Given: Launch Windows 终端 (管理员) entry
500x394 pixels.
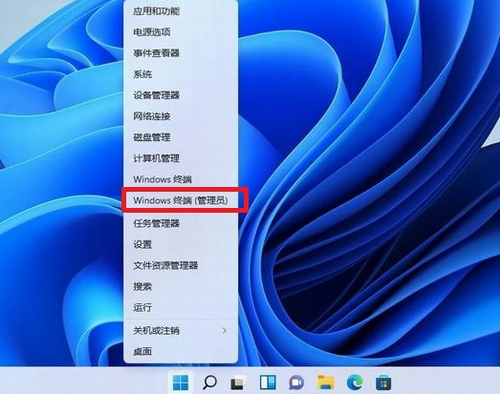Looking at the screenshot, I should [x=181, y=200].
